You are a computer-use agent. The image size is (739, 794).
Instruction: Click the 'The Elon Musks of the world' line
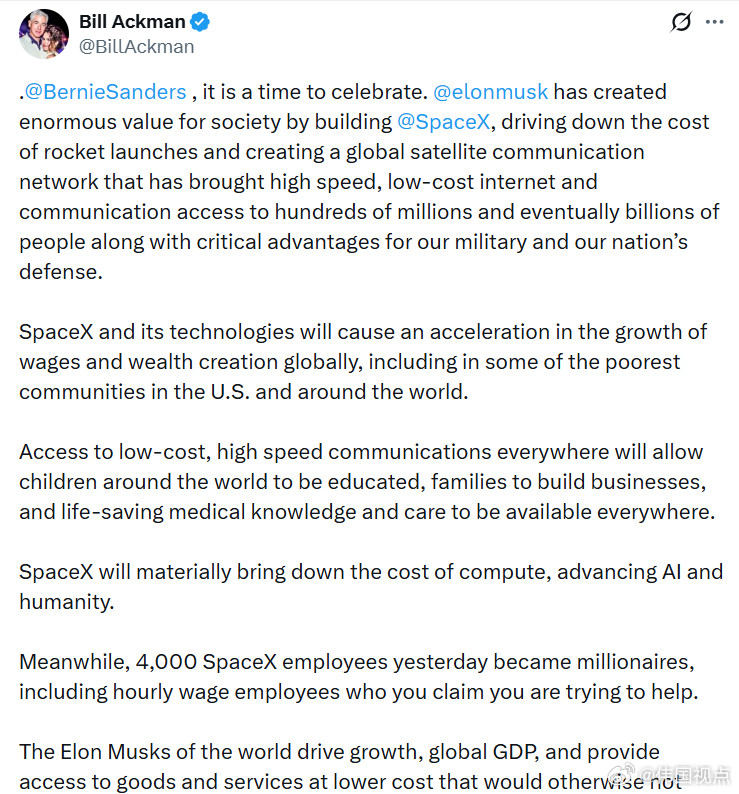click(339, 752)
